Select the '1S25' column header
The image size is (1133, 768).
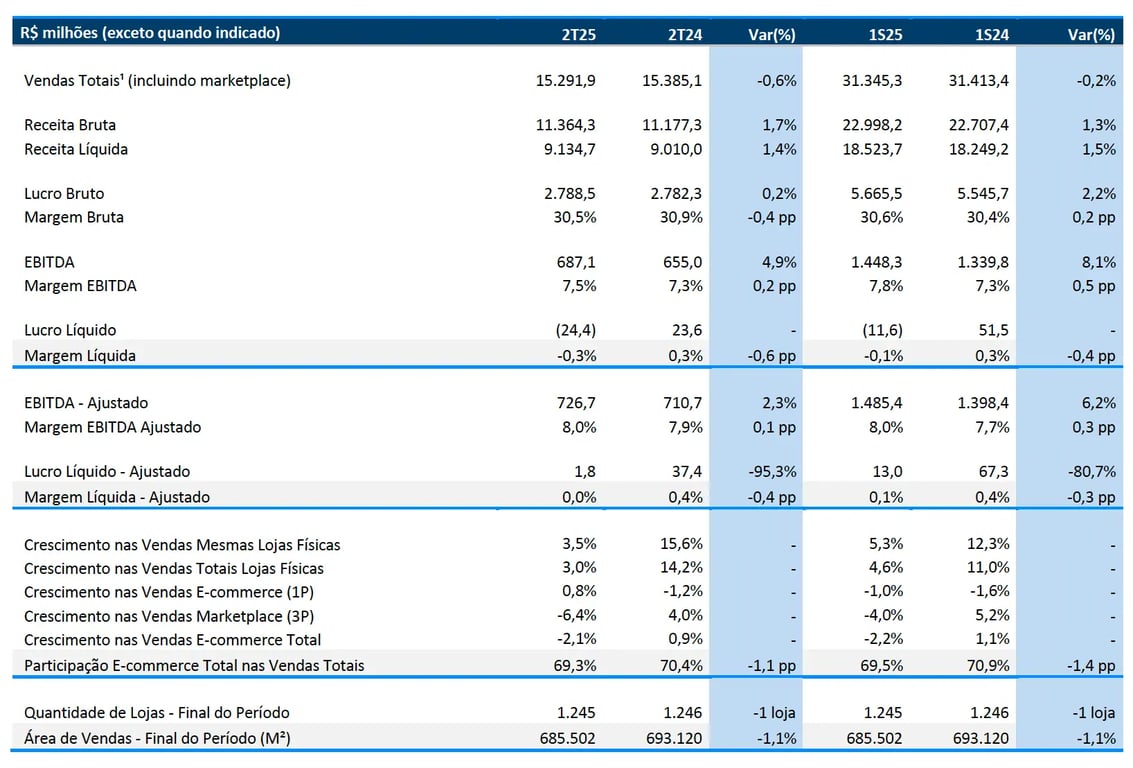tap(885, 34)
